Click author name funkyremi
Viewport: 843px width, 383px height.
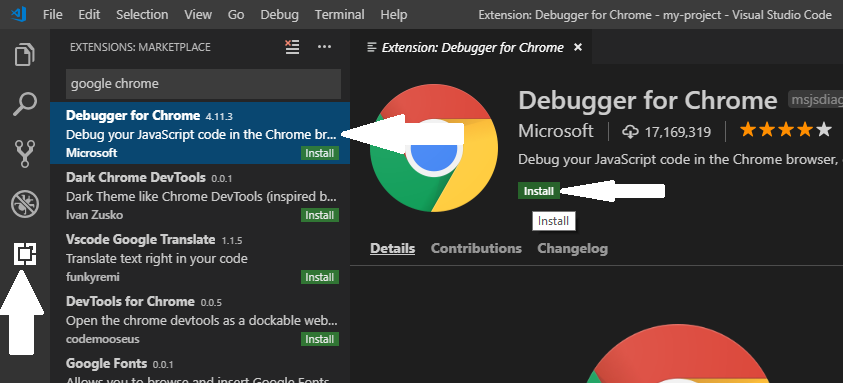click(x=92, y=277)
